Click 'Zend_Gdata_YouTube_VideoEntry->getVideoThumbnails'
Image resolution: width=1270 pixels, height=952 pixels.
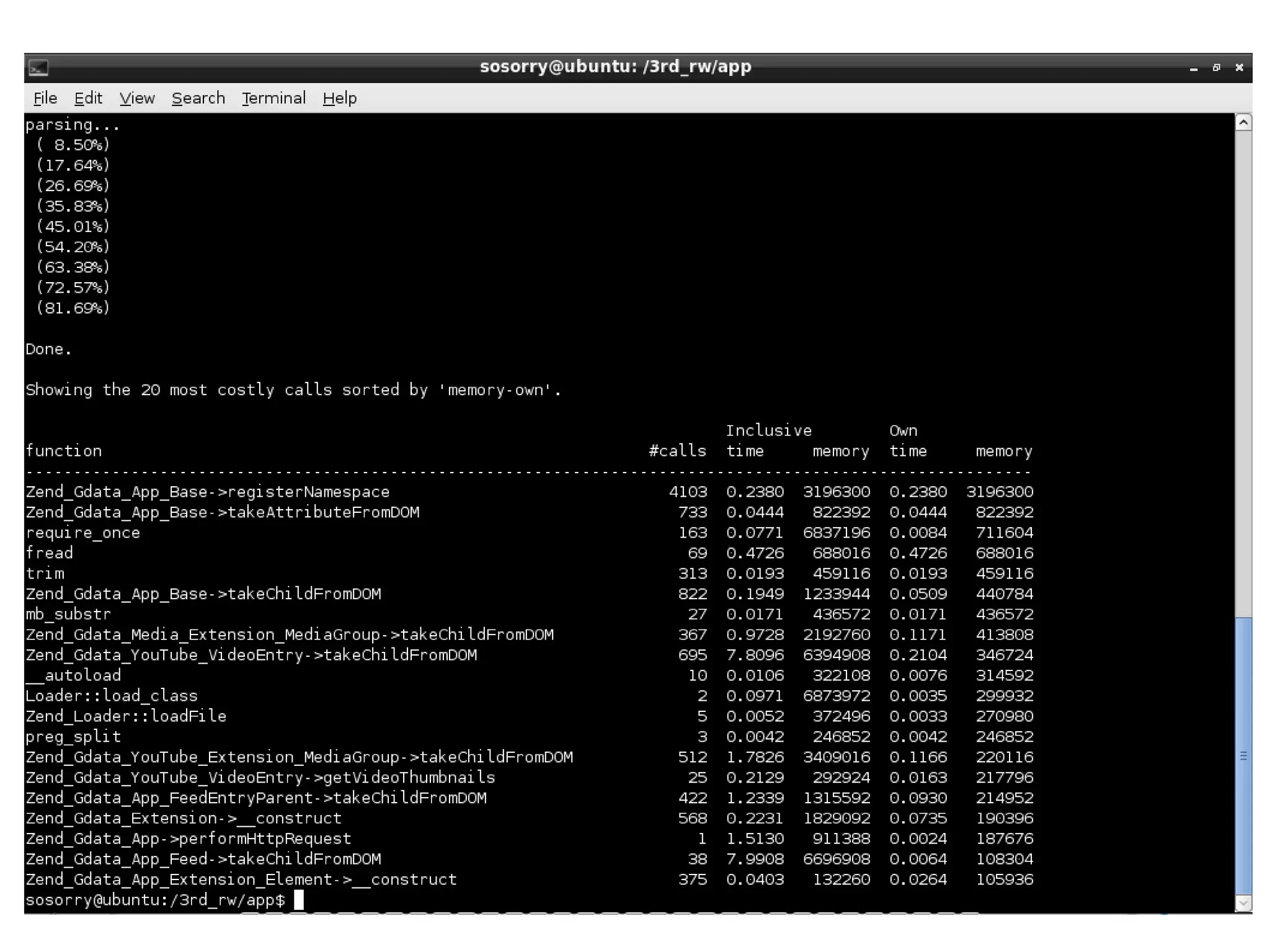pos(260,778)
